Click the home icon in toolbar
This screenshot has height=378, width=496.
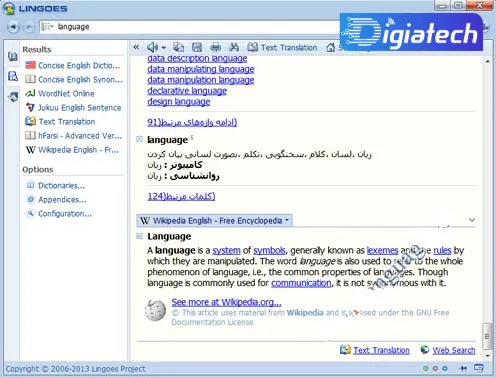pos(330,48)
